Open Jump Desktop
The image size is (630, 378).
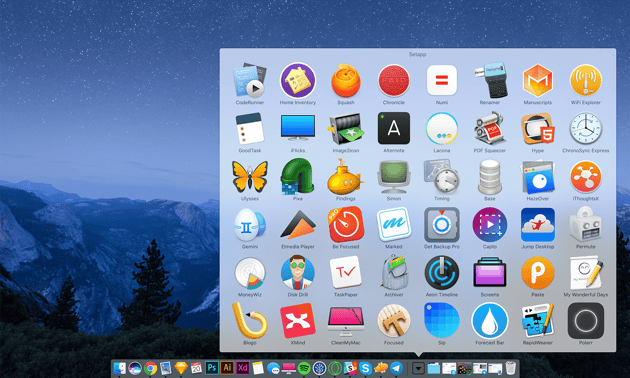[538, 225]
